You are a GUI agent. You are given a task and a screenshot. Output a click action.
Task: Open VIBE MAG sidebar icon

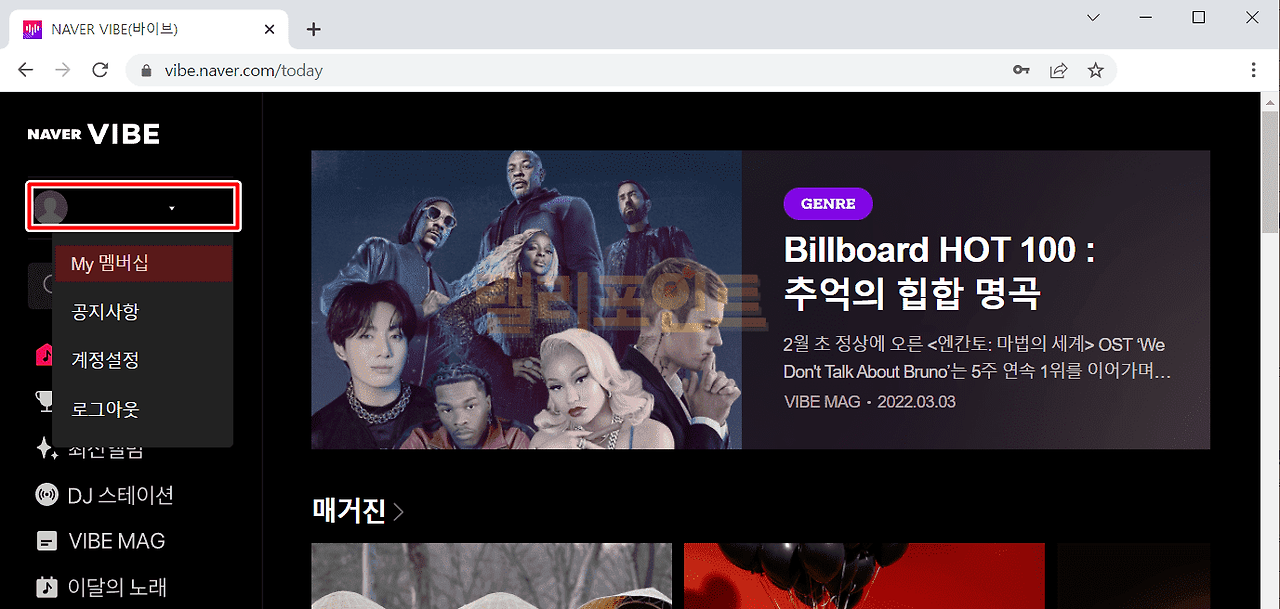(x=46, y=541)
